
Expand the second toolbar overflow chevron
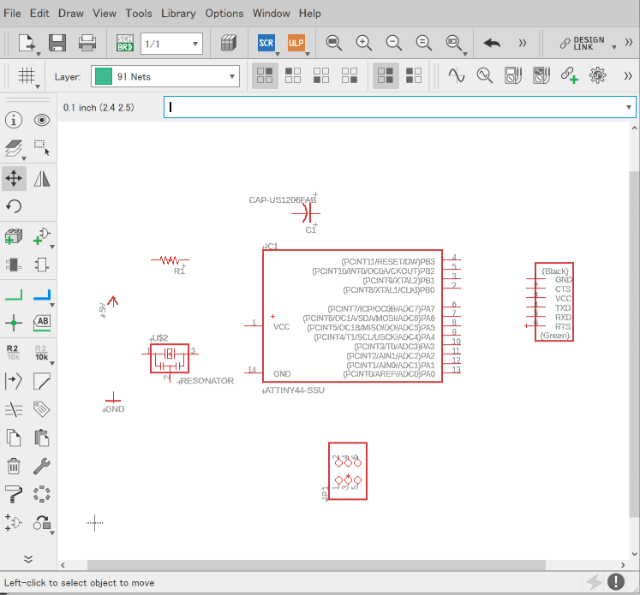tap(628, 76)
